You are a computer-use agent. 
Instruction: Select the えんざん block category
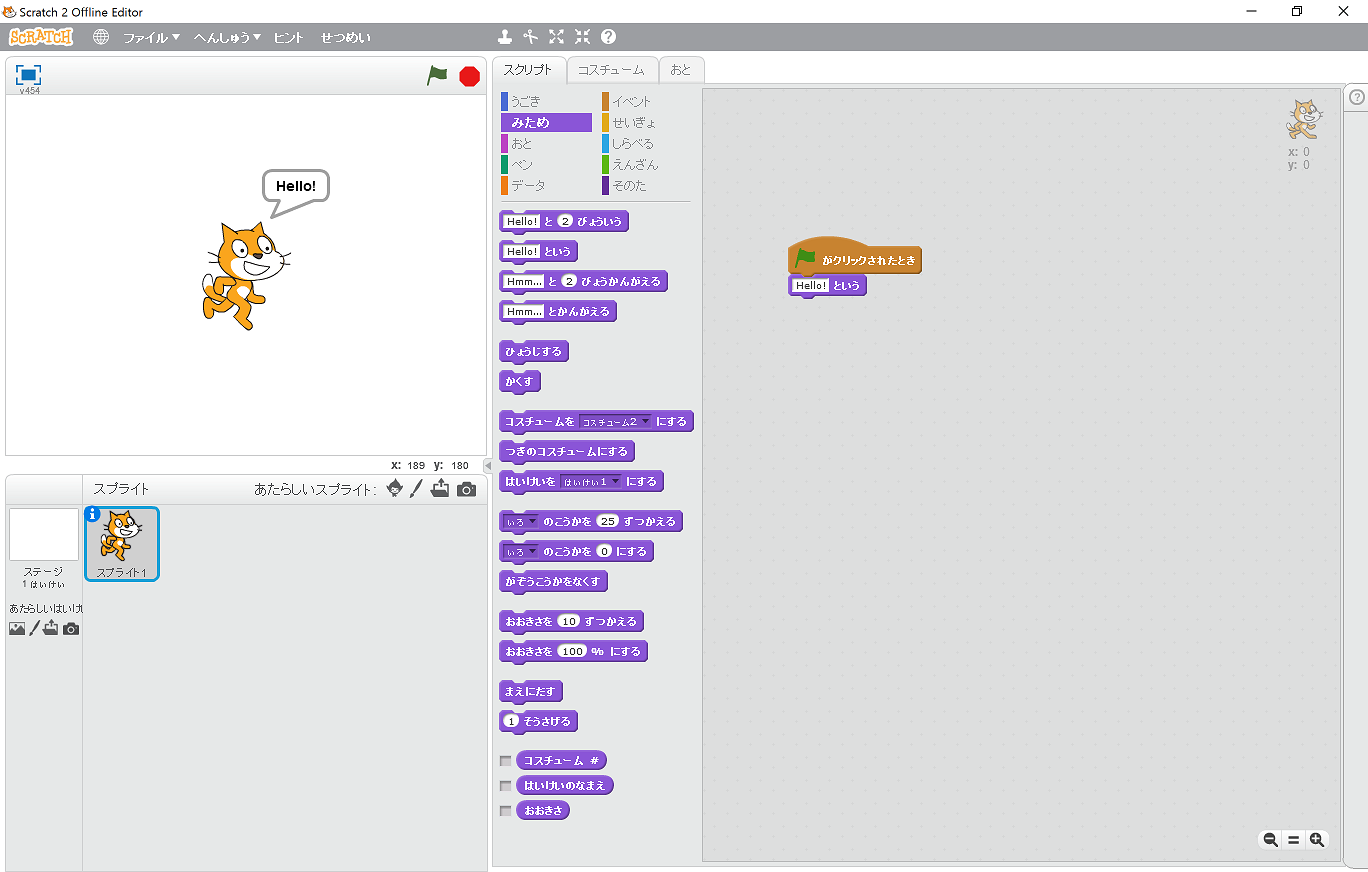coord(647,164)
